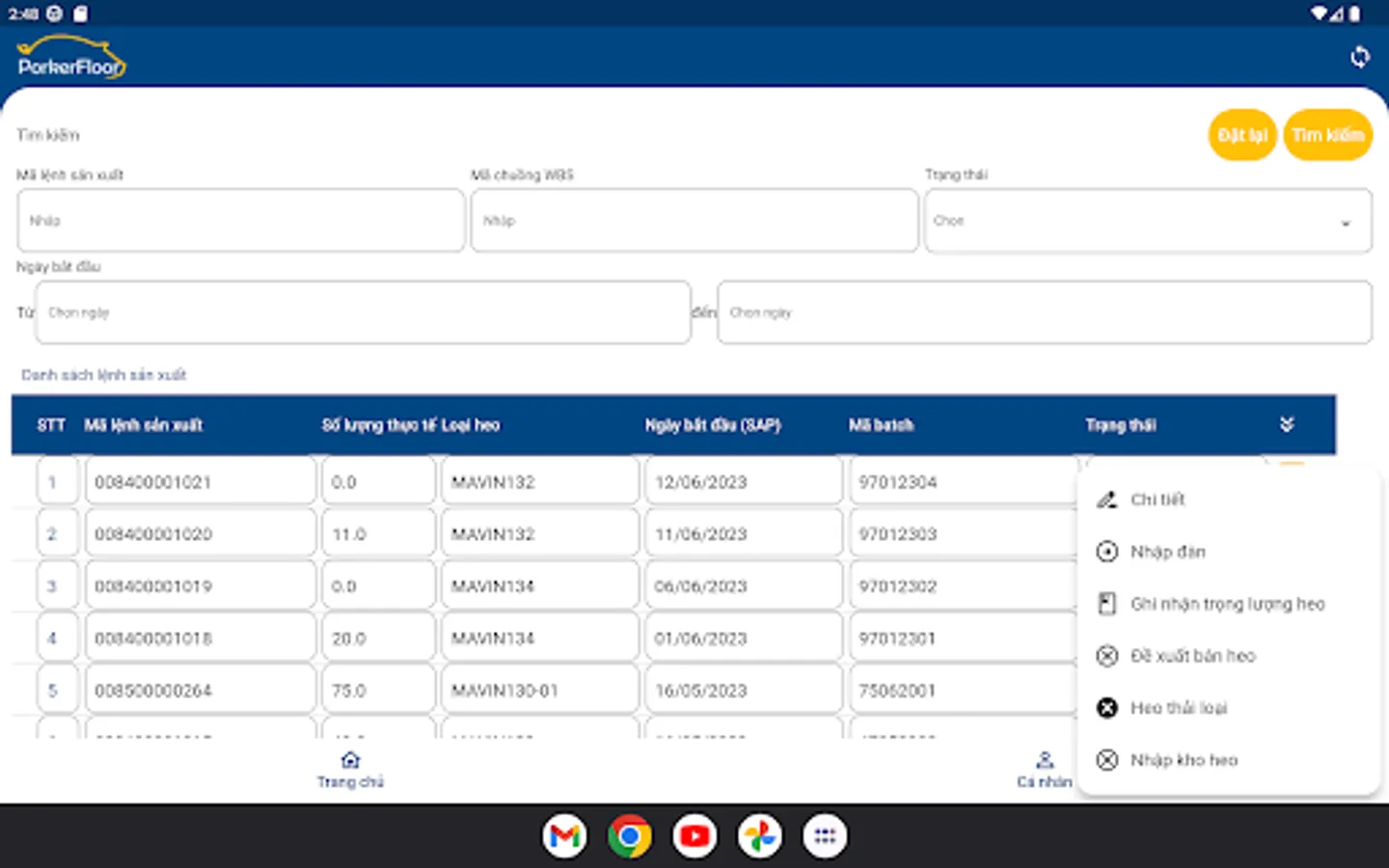Click the Loại heo column header
This screenshot has width=1389, height=868.
pyautogui.click(x=471, y=424)
